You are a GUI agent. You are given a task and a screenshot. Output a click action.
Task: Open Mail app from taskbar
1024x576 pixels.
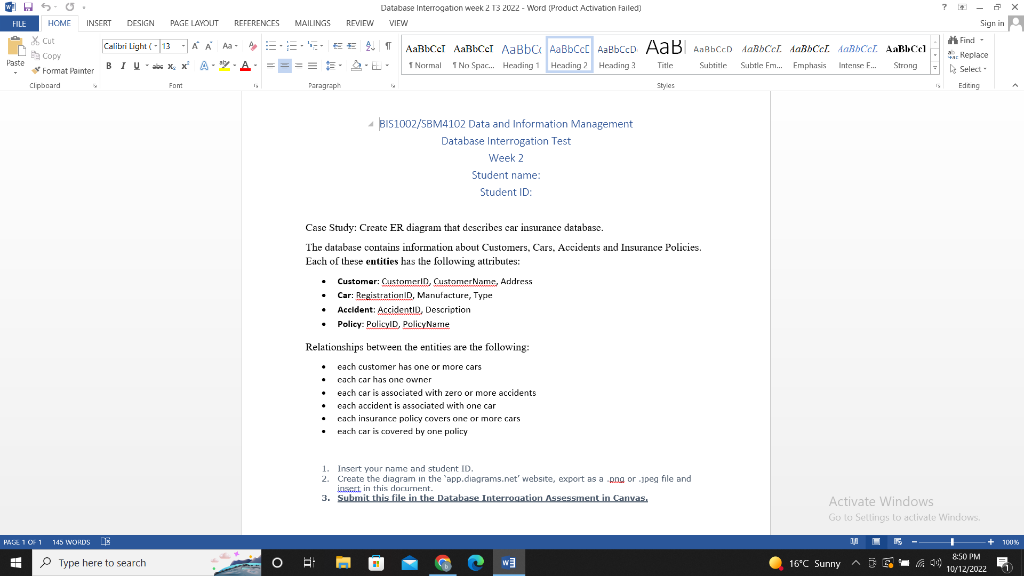coord(409,562)
